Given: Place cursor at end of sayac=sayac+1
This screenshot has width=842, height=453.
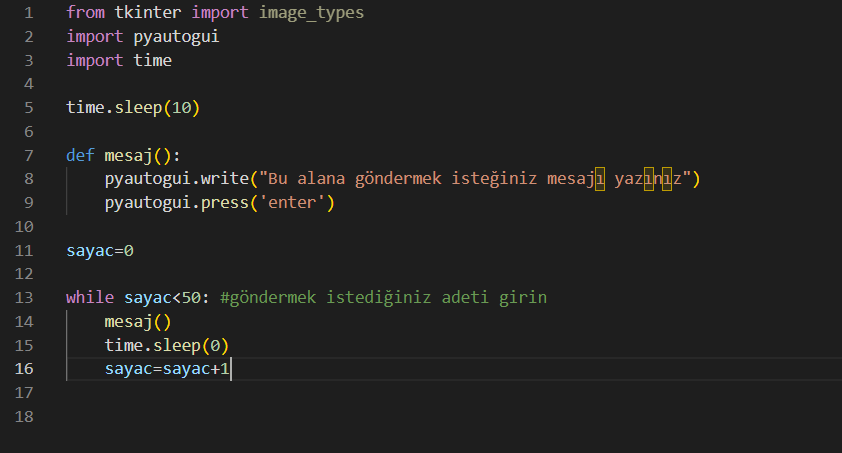Looking at the screenshot, I should click(230, 369).
